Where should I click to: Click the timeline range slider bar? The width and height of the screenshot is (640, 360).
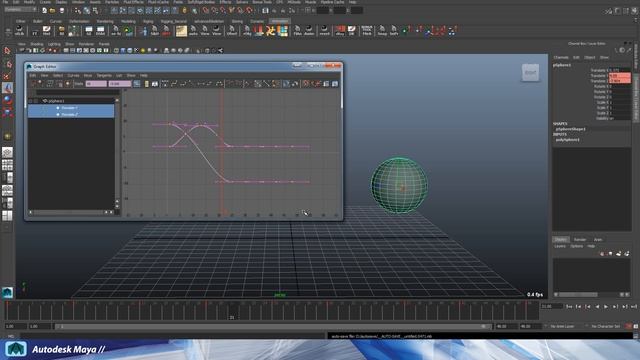click(x=273, y=327)
